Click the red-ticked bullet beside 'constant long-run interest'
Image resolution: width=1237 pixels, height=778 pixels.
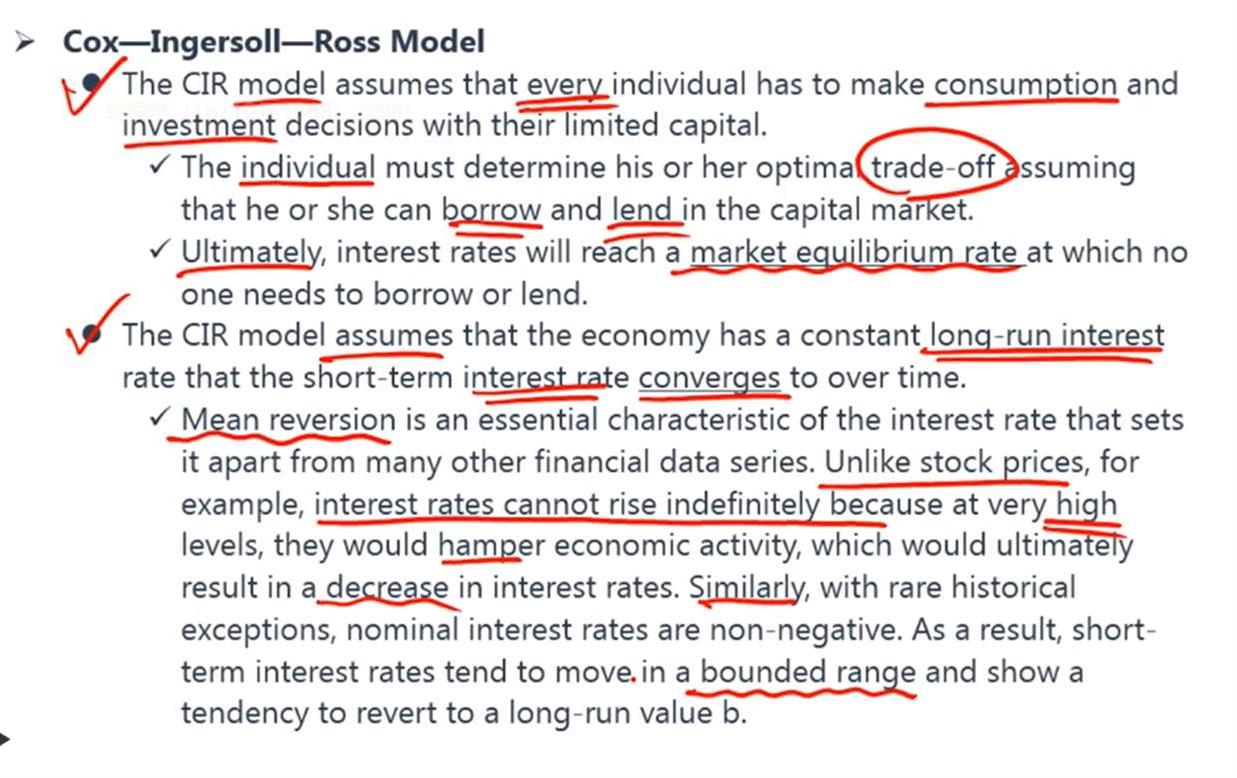[x=93, y=335]
